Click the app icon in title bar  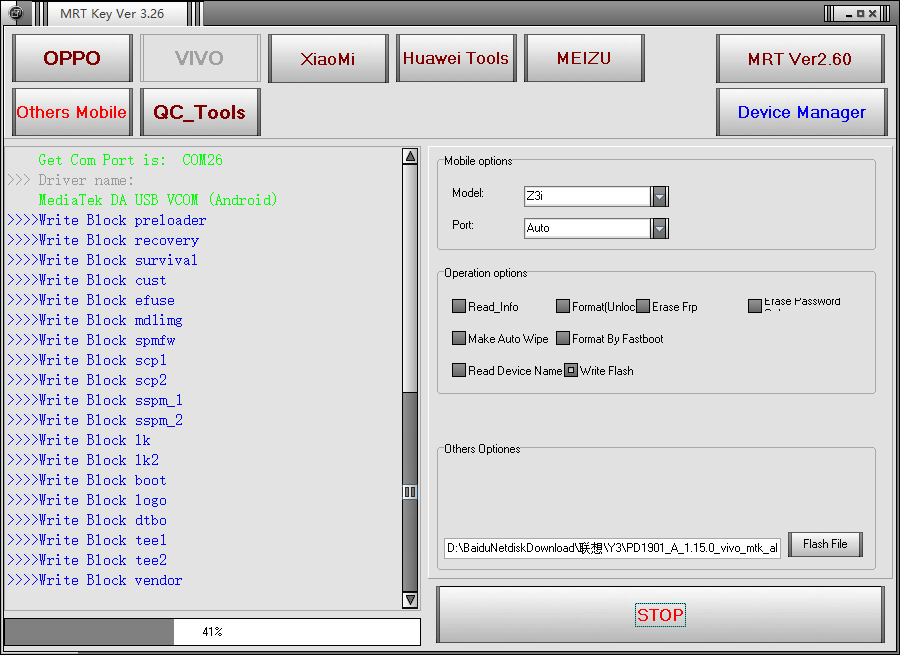click(x=15, y=13)
